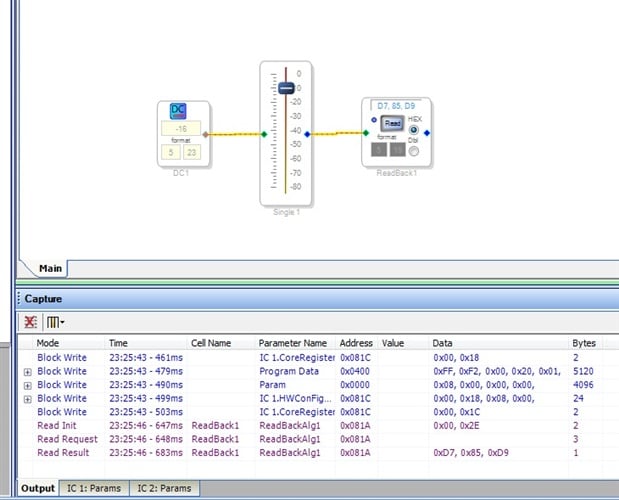Select the Dbl radio button on ReadBack1

[x=413, y=151]
